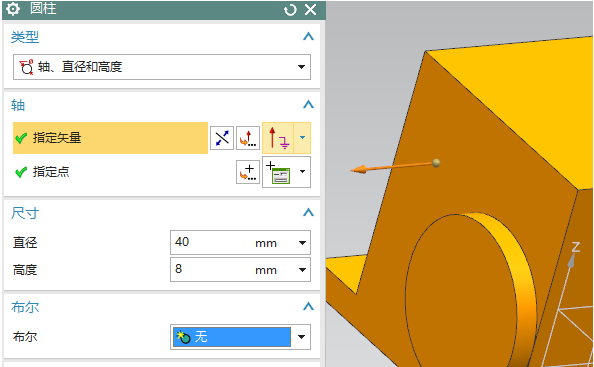Open the Vector Dialog icon
The width and height of the screenshot is (594, 367).
point(248,138)
